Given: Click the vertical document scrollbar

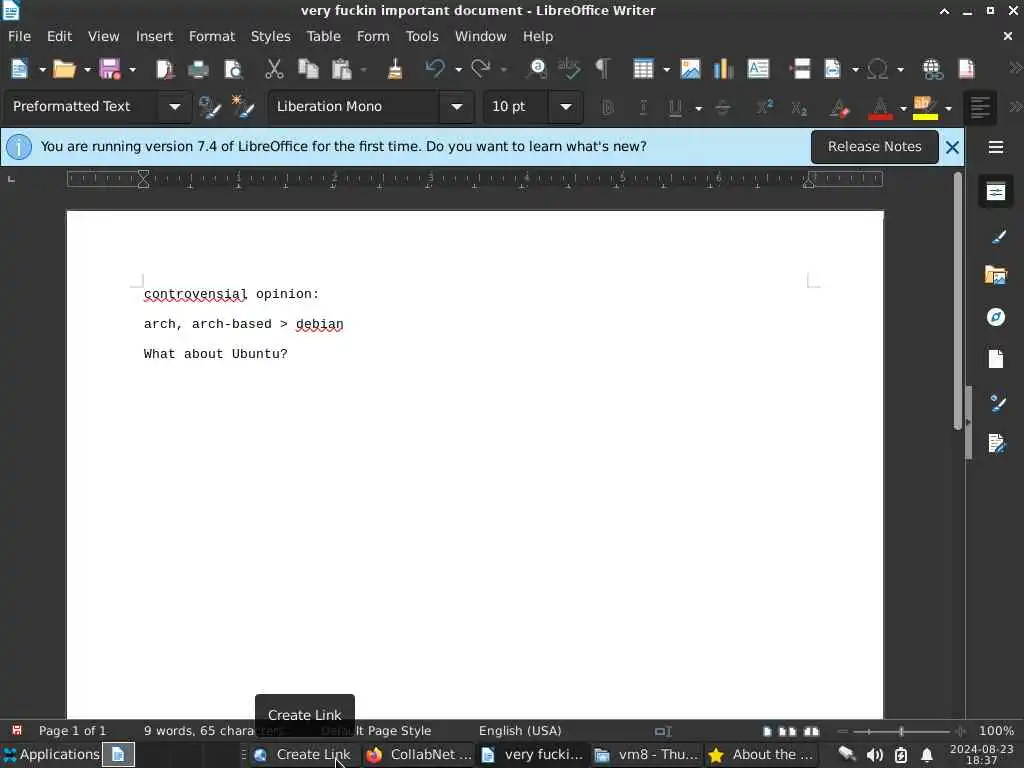Looking at the screenshot, I should [958, 300].
